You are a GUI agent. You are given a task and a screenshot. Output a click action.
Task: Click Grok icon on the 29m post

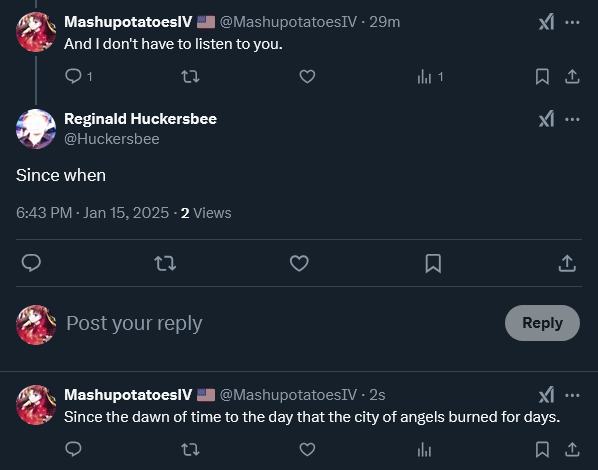pyautogui.click(x=547, y=22)
